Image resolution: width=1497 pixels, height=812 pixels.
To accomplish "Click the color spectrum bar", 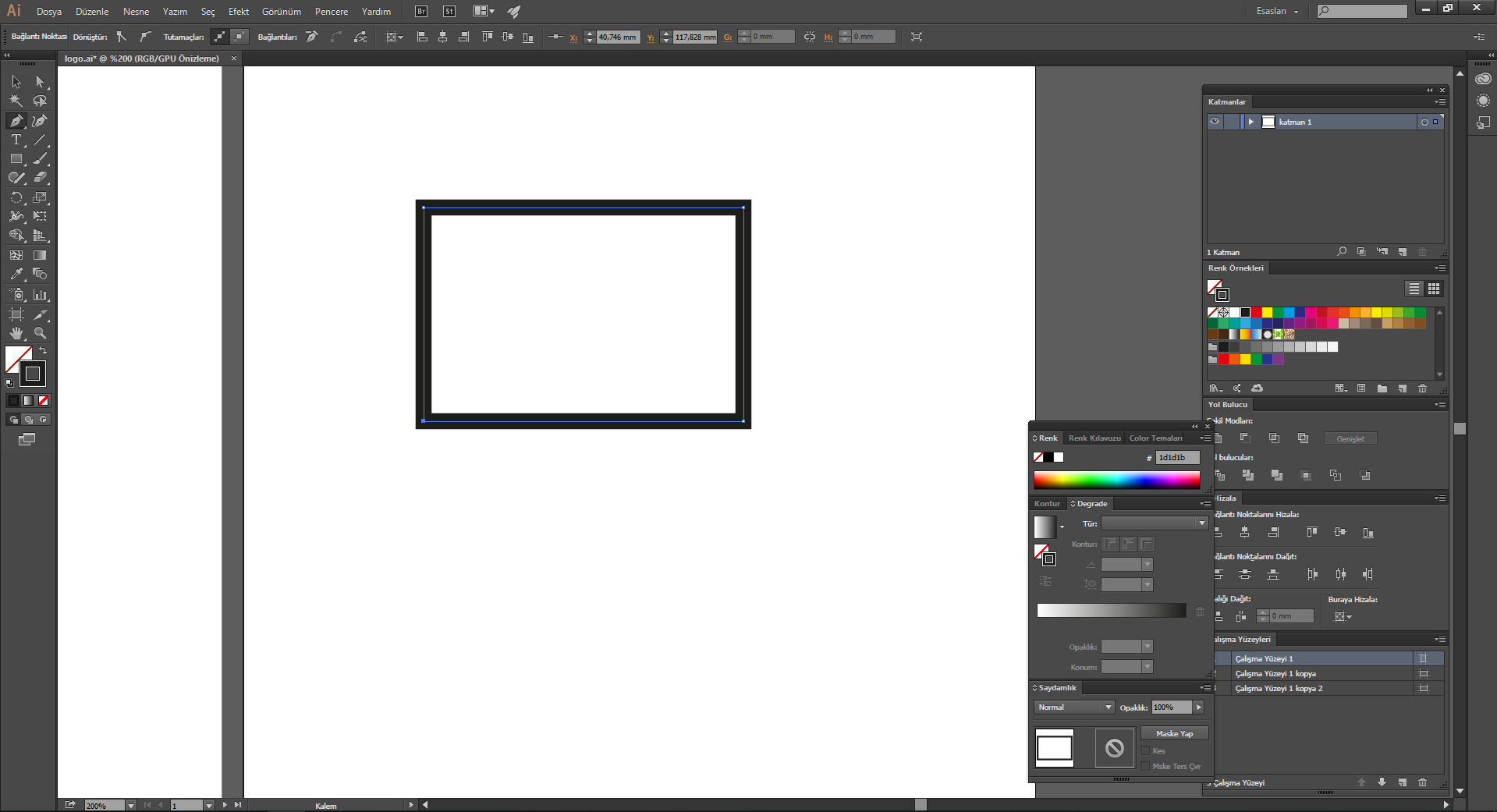I will pyautogui.click(x=1116, y=480).
